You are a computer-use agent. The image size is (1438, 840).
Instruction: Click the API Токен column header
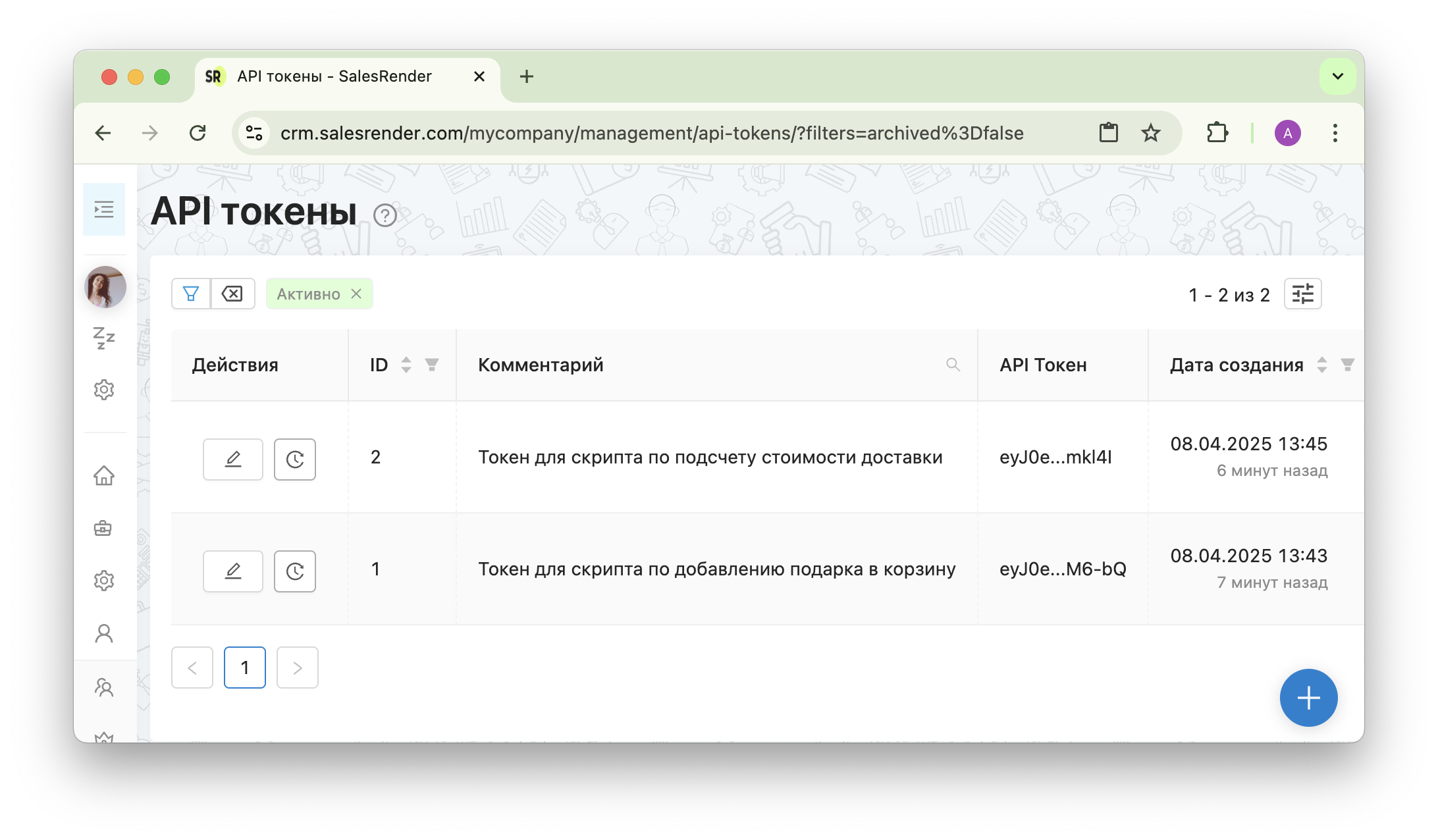coord(1043,365)
